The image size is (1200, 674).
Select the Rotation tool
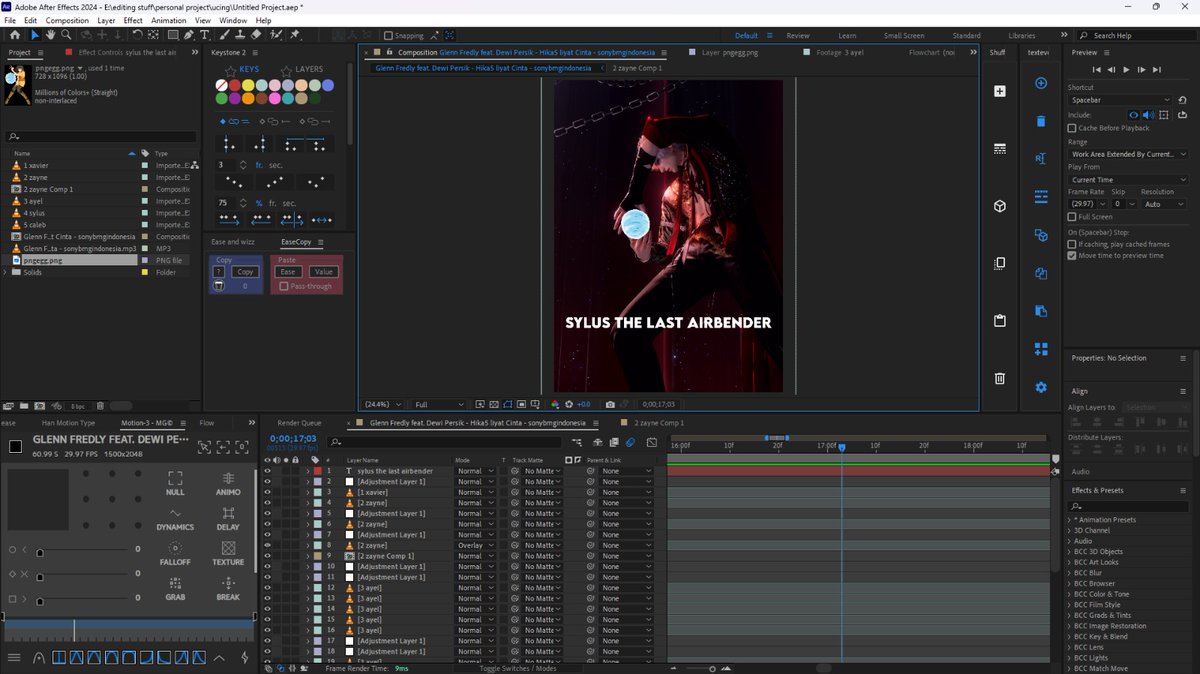coord(137,35)
